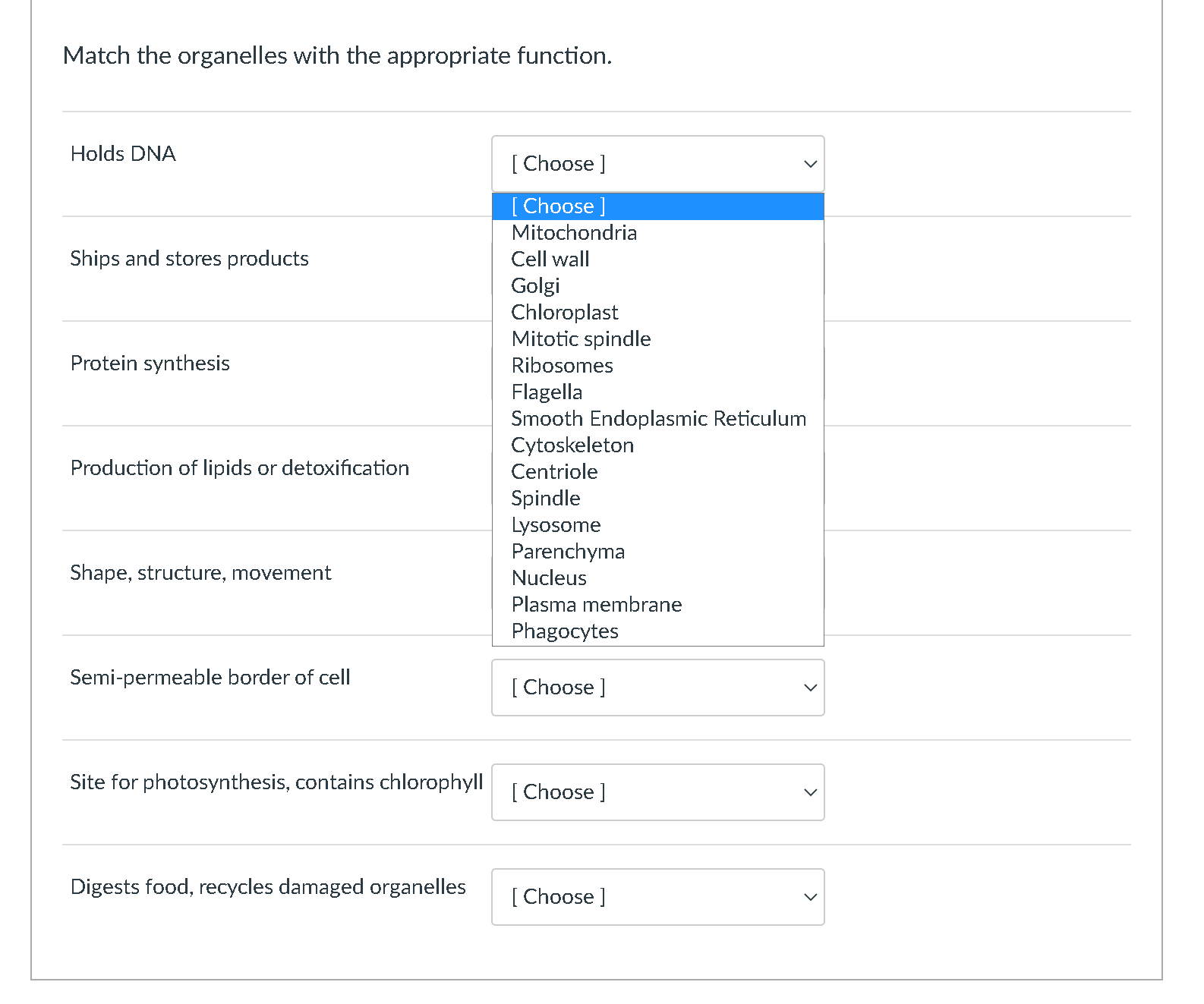Expand the Site for photosynthesis dropdown

pos(658,792)
